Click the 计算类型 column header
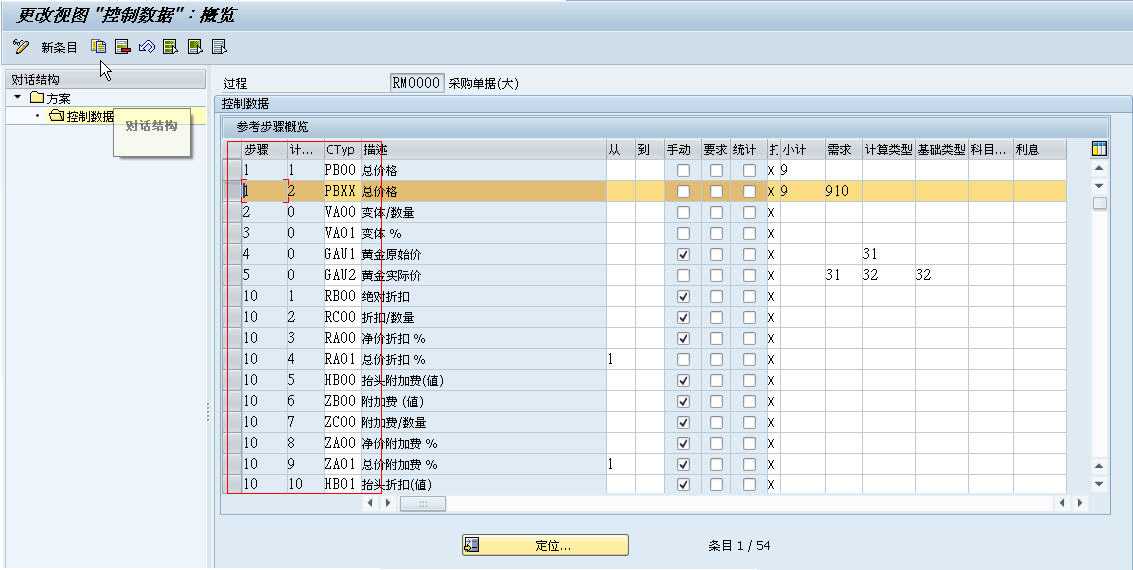This screenshot has width=1133, height=570. coord(888,150)
